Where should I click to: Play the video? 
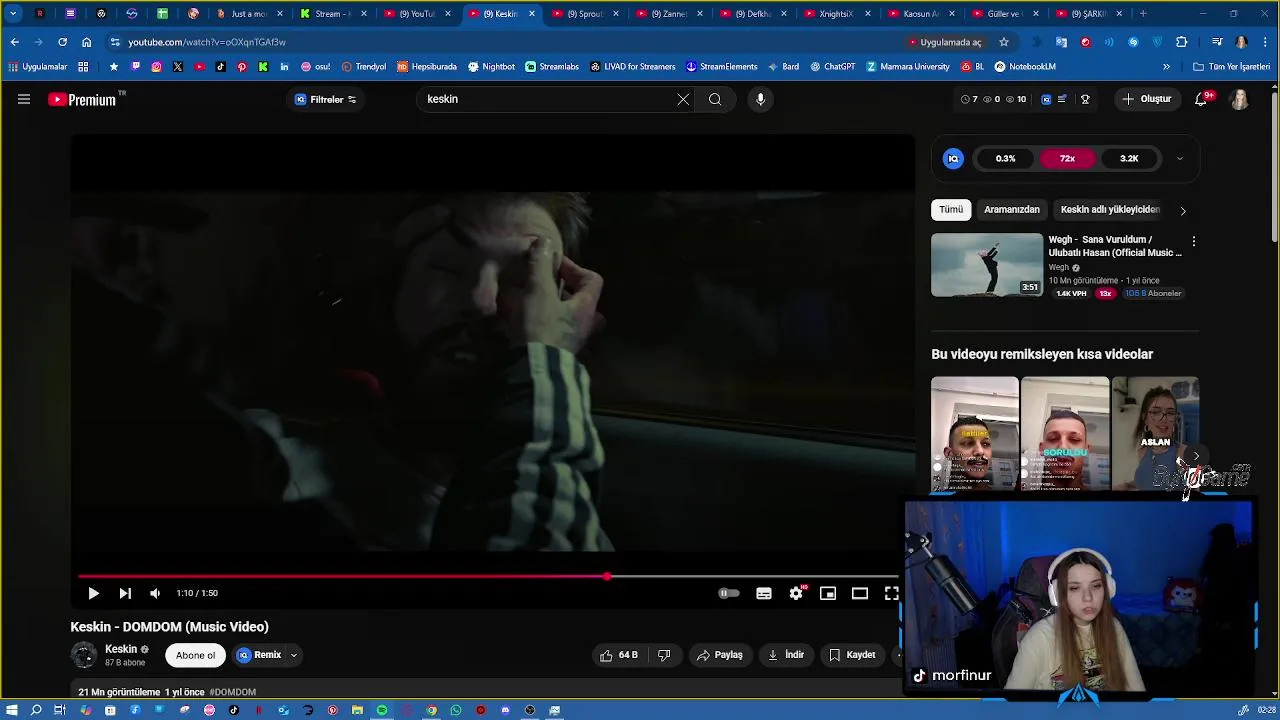93,593
